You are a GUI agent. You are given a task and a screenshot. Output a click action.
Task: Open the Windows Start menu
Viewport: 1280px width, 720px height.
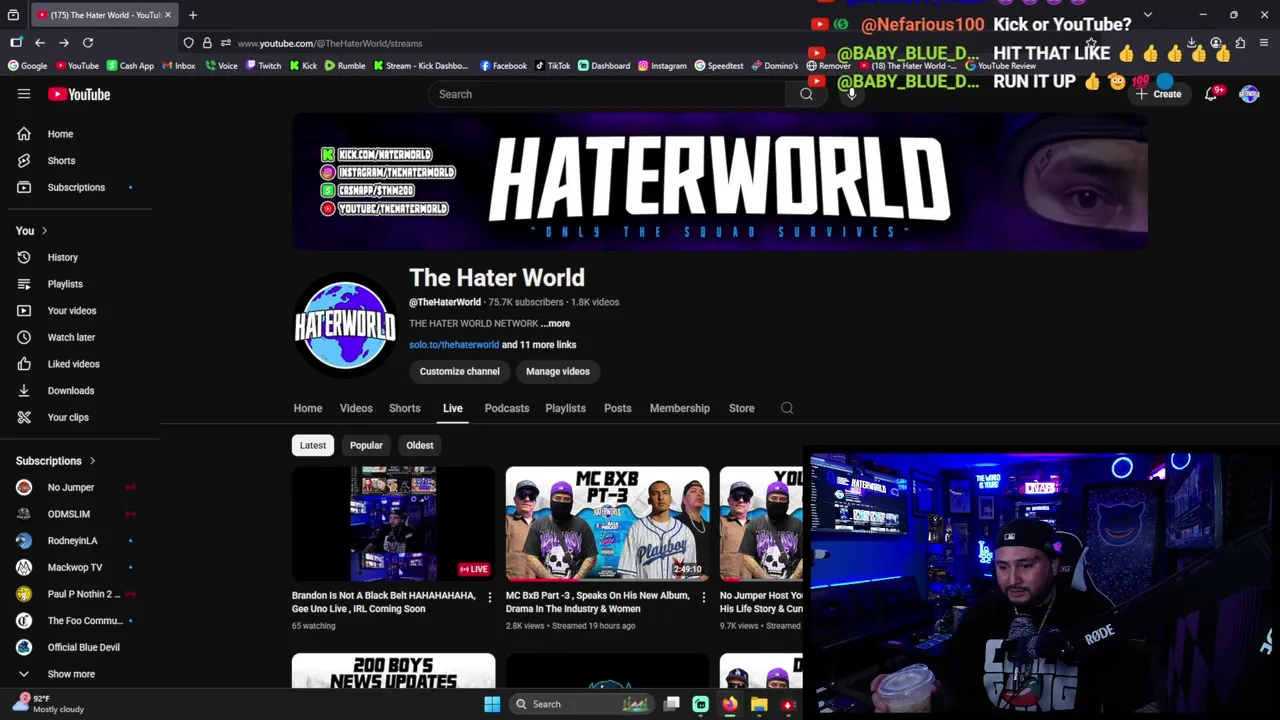492,704
